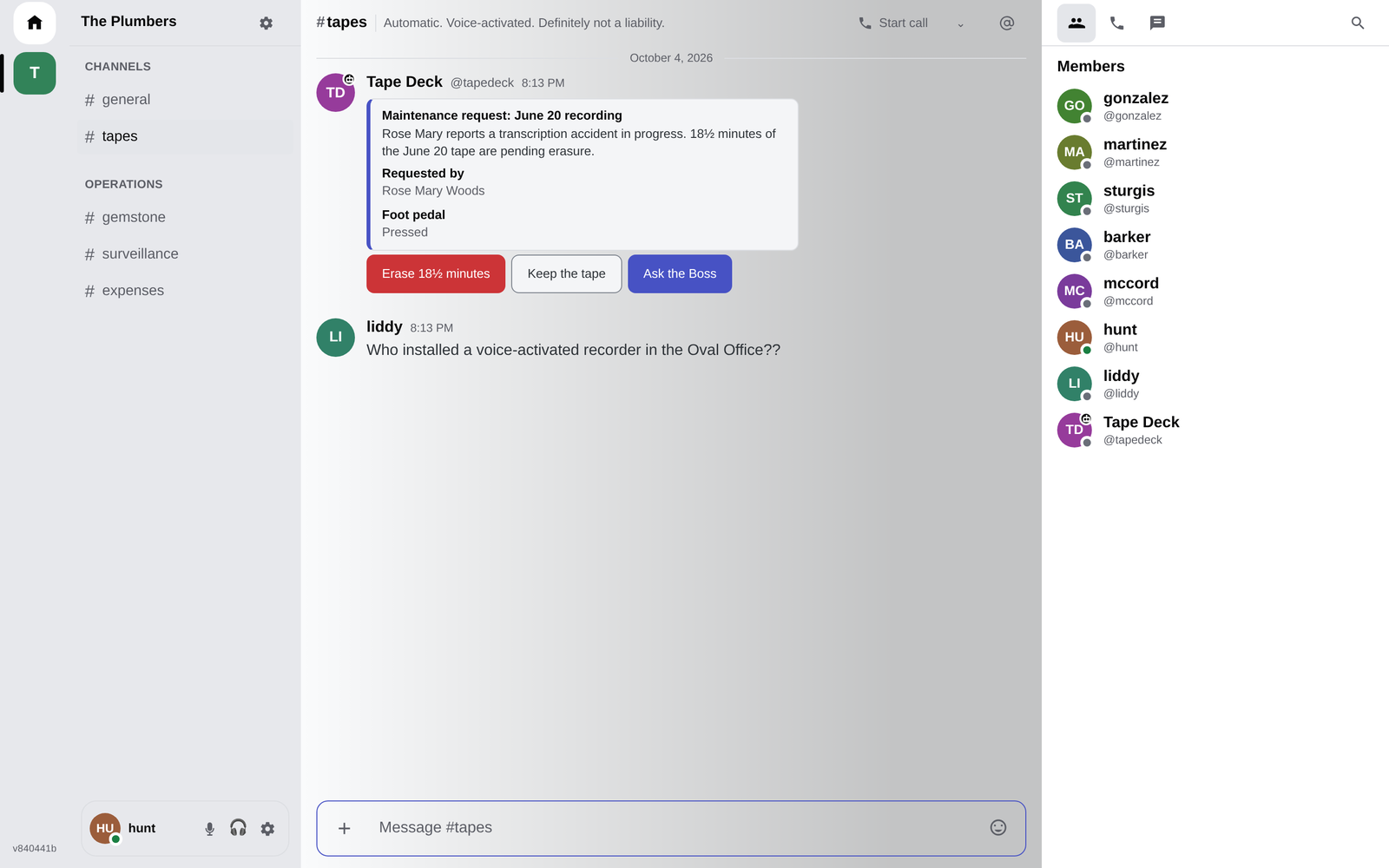Open the gemstone channel

pyautogui.click(x=185, y=218)
